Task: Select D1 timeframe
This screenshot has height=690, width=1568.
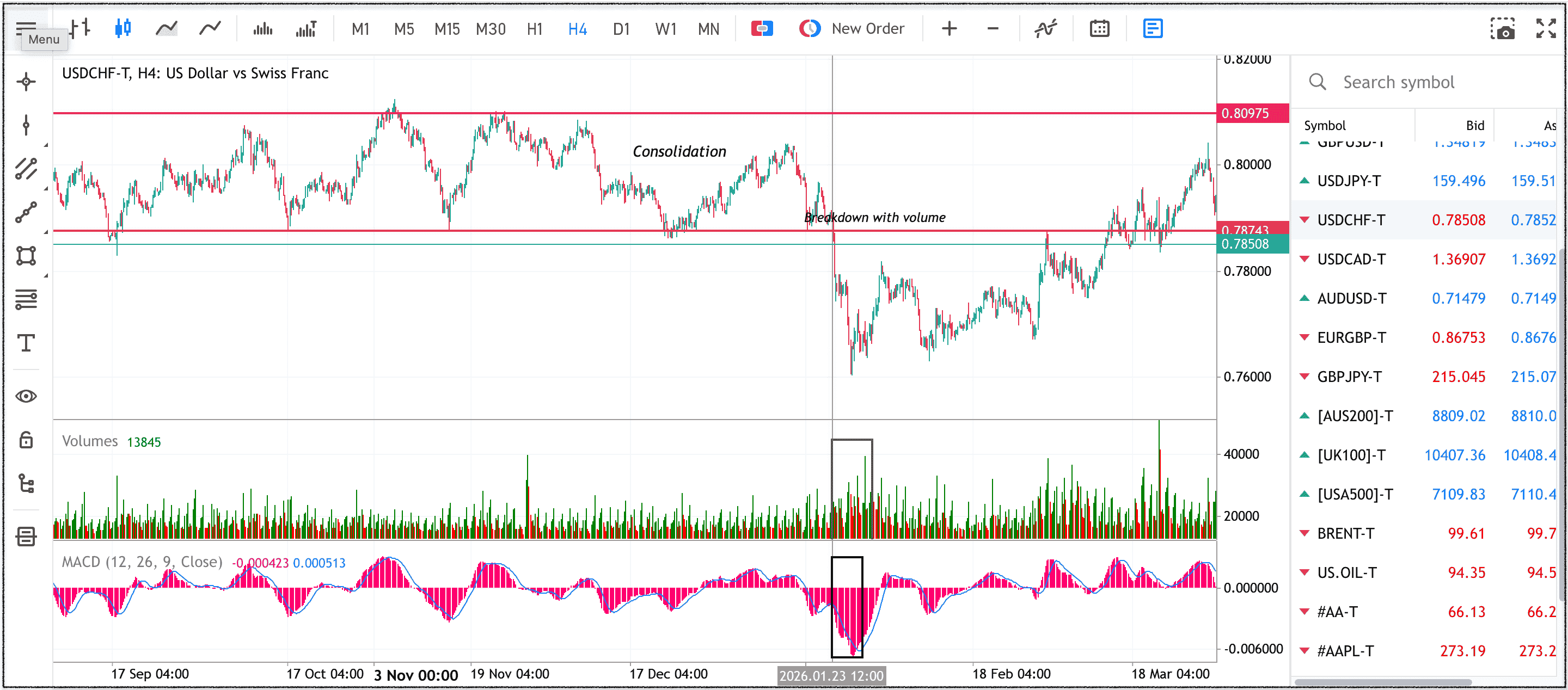Action: [x=621, y=29]
